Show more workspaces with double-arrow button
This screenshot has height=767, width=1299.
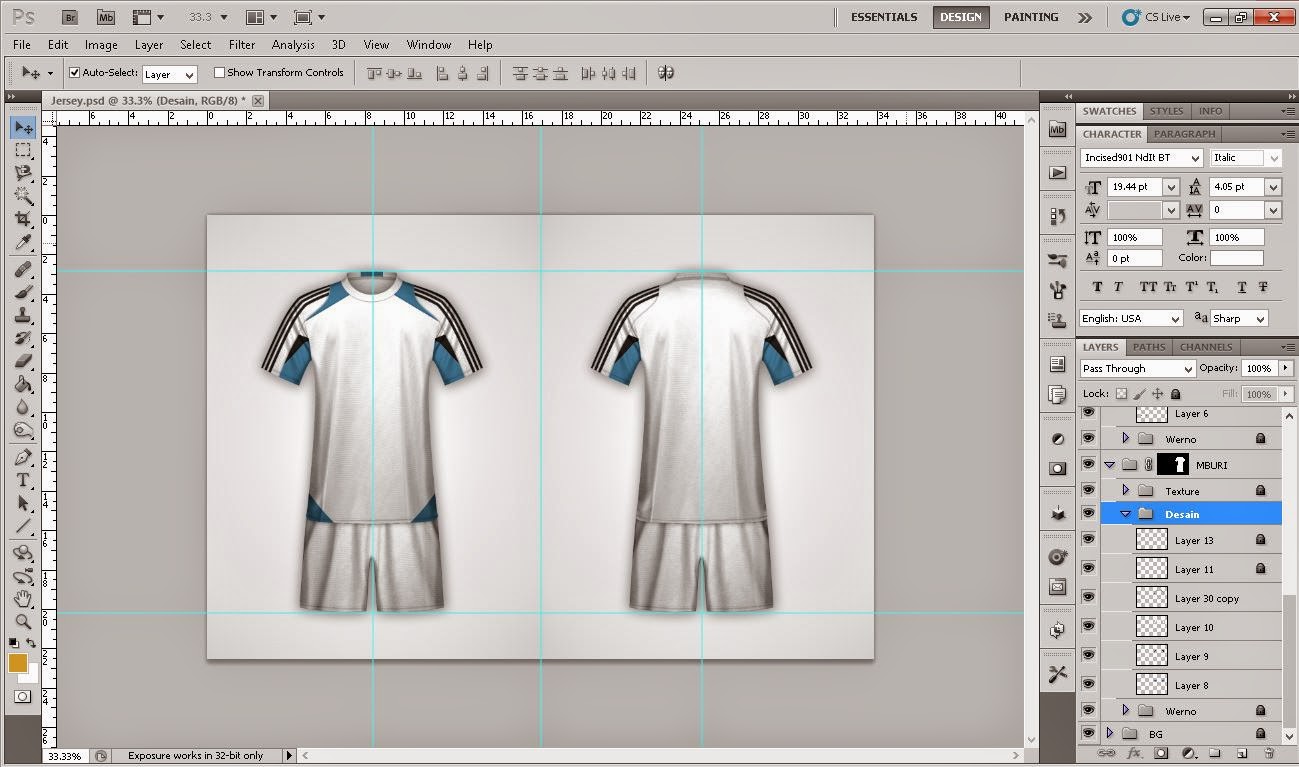coord(1085,17)
